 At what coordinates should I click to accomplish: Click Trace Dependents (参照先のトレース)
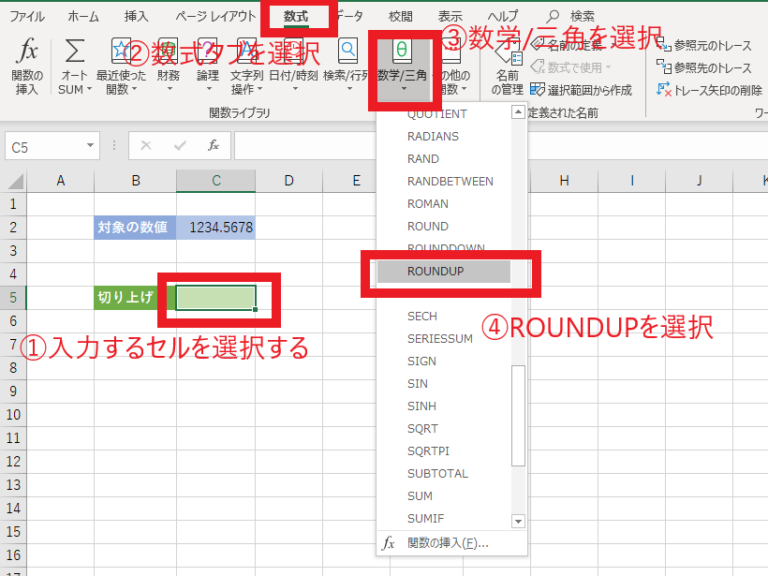tap(704, 68)
